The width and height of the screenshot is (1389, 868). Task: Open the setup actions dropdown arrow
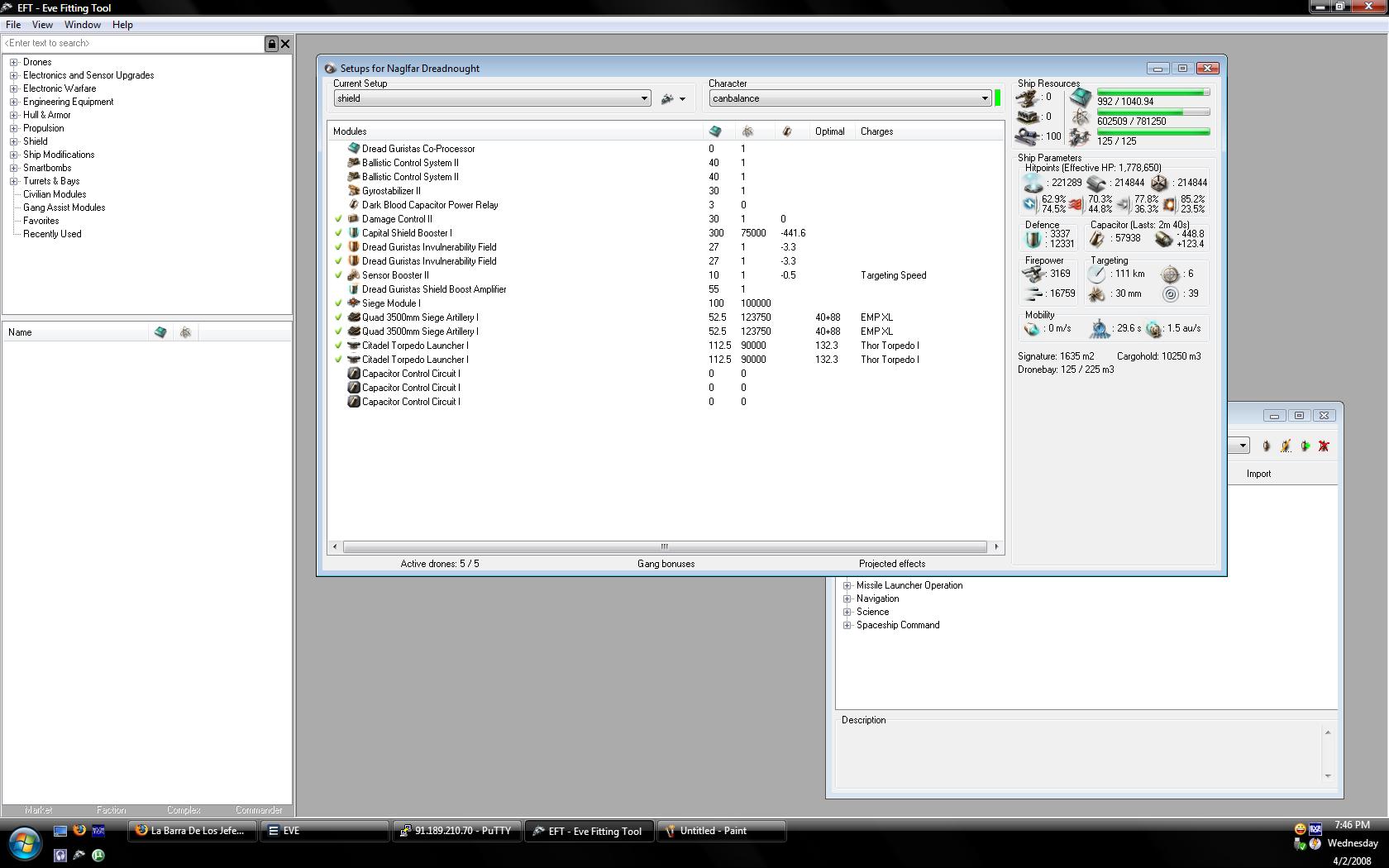point(682,99)
